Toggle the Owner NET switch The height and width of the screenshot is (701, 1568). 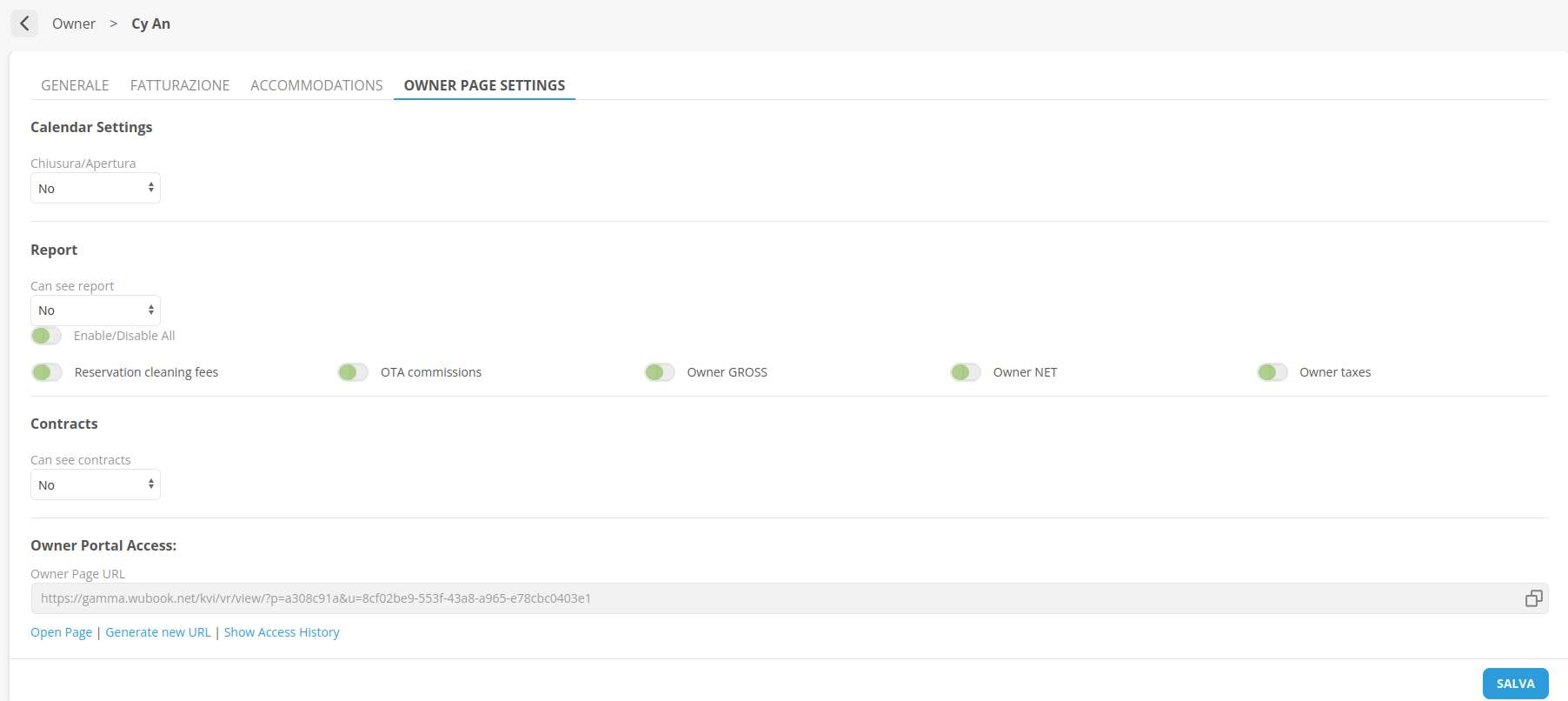coord(966,372)
